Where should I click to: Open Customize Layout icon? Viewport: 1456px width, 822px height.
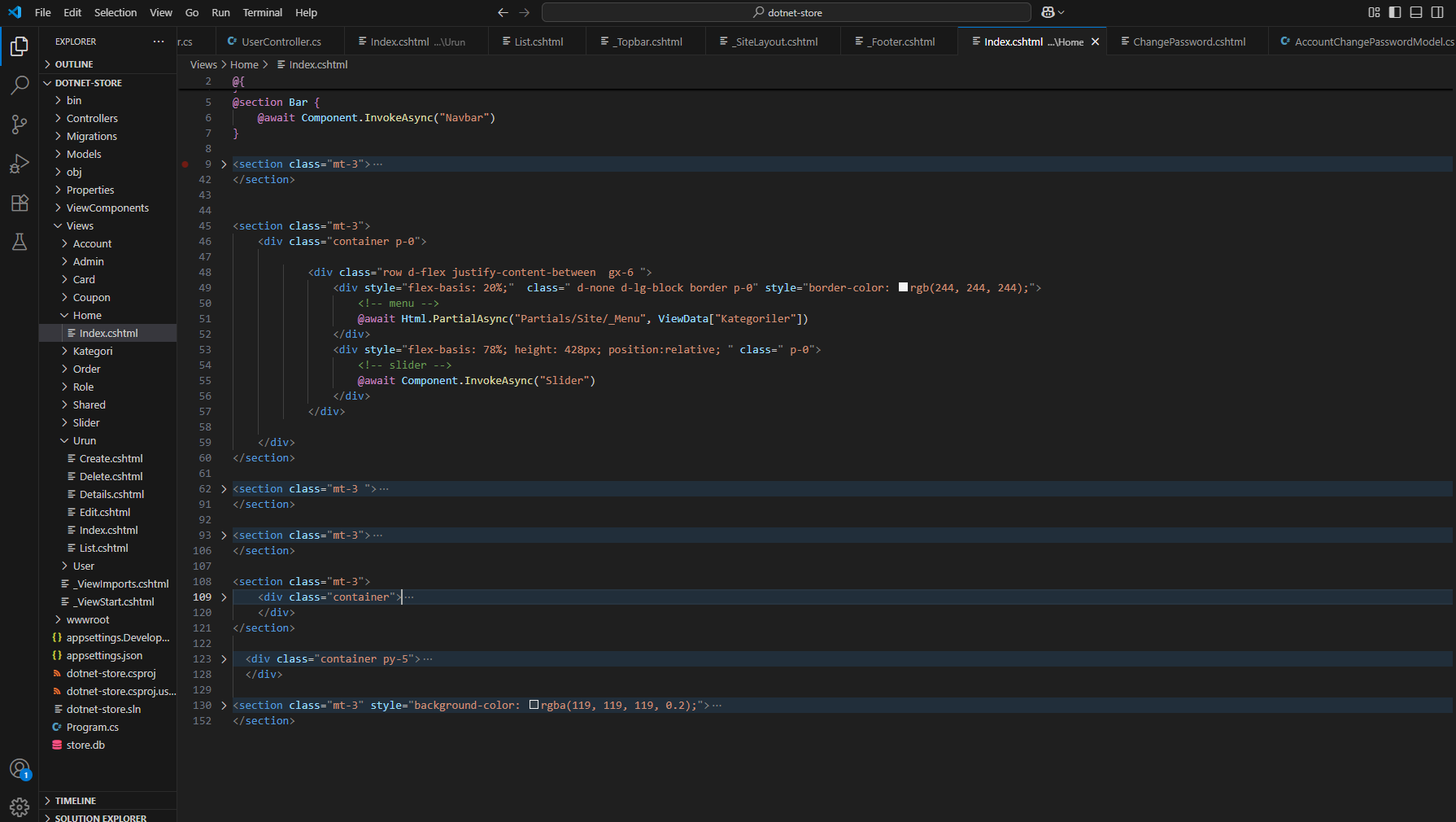tap(1374, 12)
